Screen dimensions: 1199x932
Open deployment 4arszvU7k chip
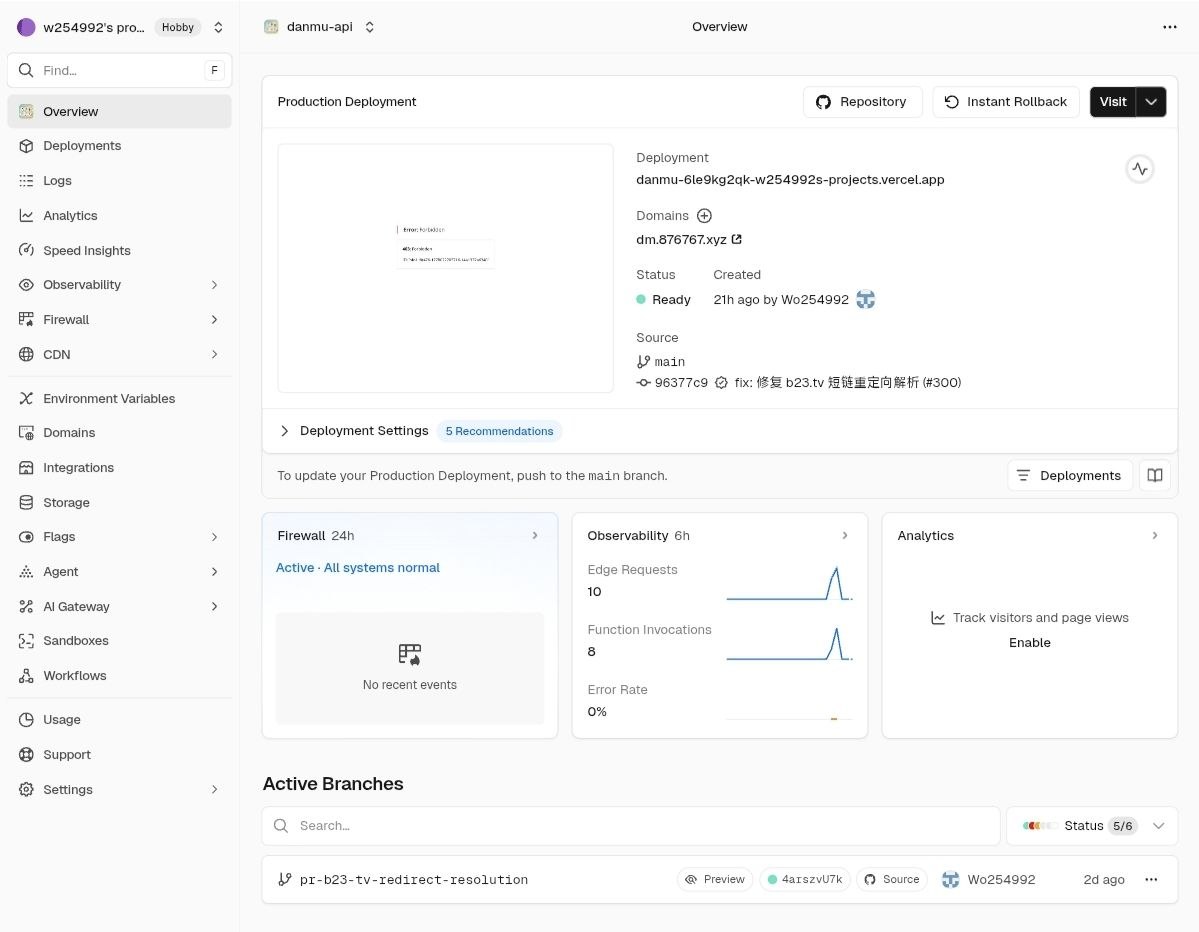[804, 879]
